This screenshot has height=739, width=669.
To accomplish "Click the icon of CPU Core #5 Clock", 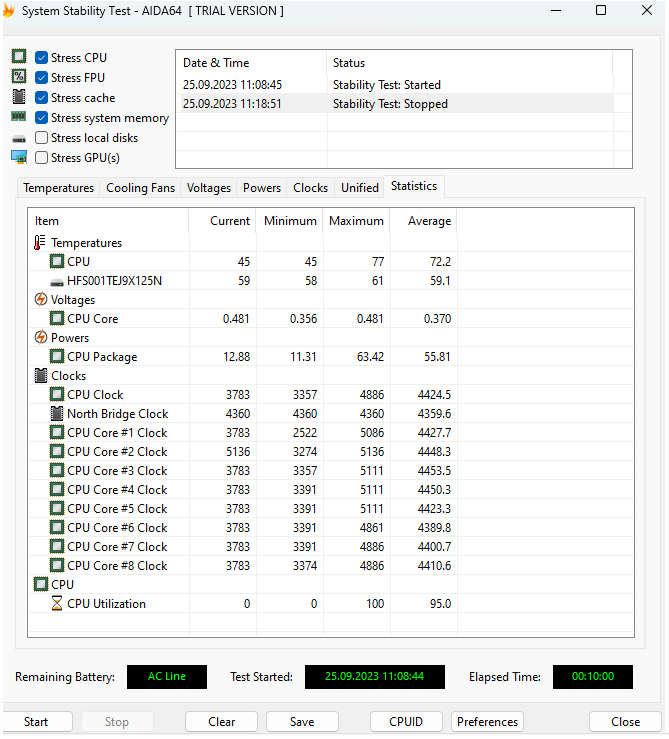I will 57,508.
